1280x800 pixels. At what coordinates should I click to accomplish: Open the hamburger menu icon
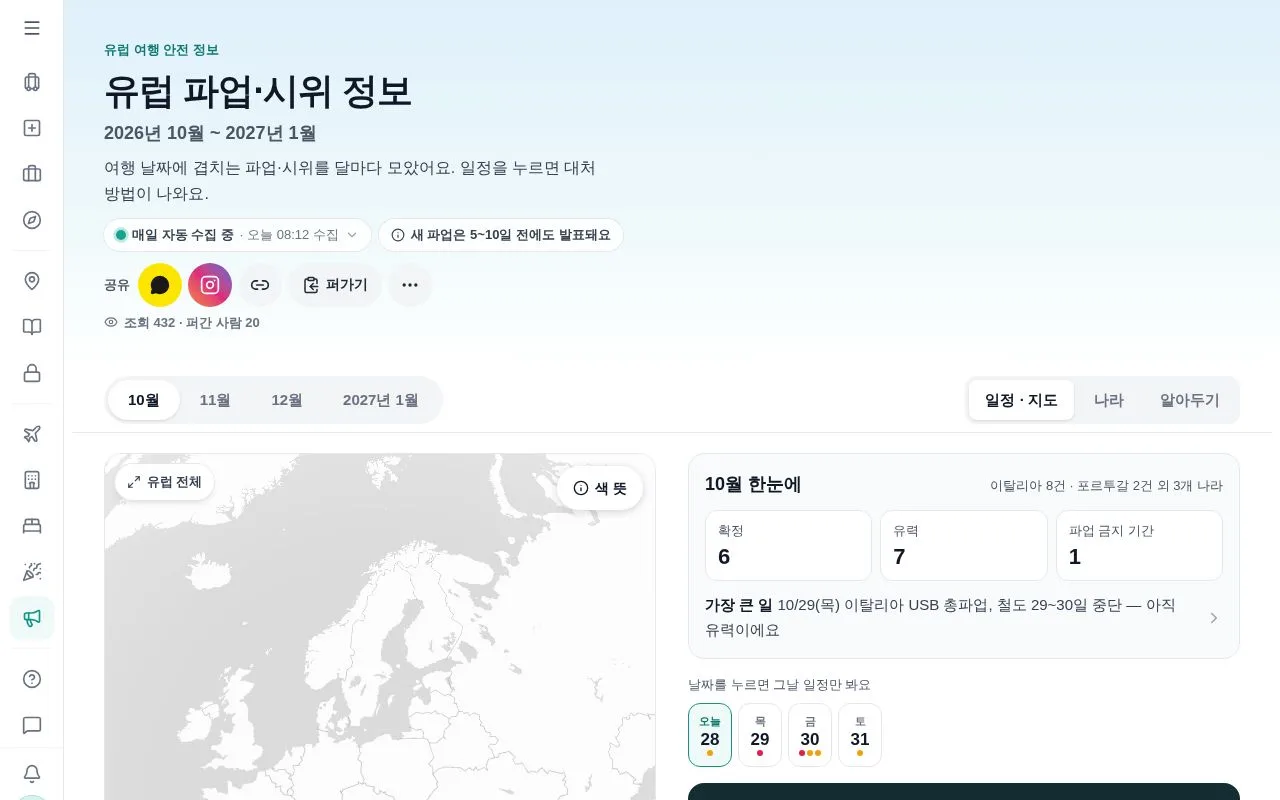[x=32, y=28]
